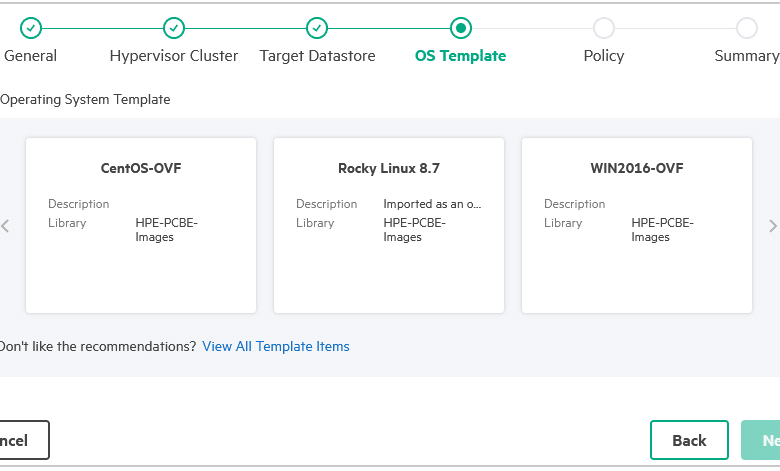Click the WIN2016-OVF title text
Image resolution: width=780 pixels, height=471 pixels.
pos(637,168)
